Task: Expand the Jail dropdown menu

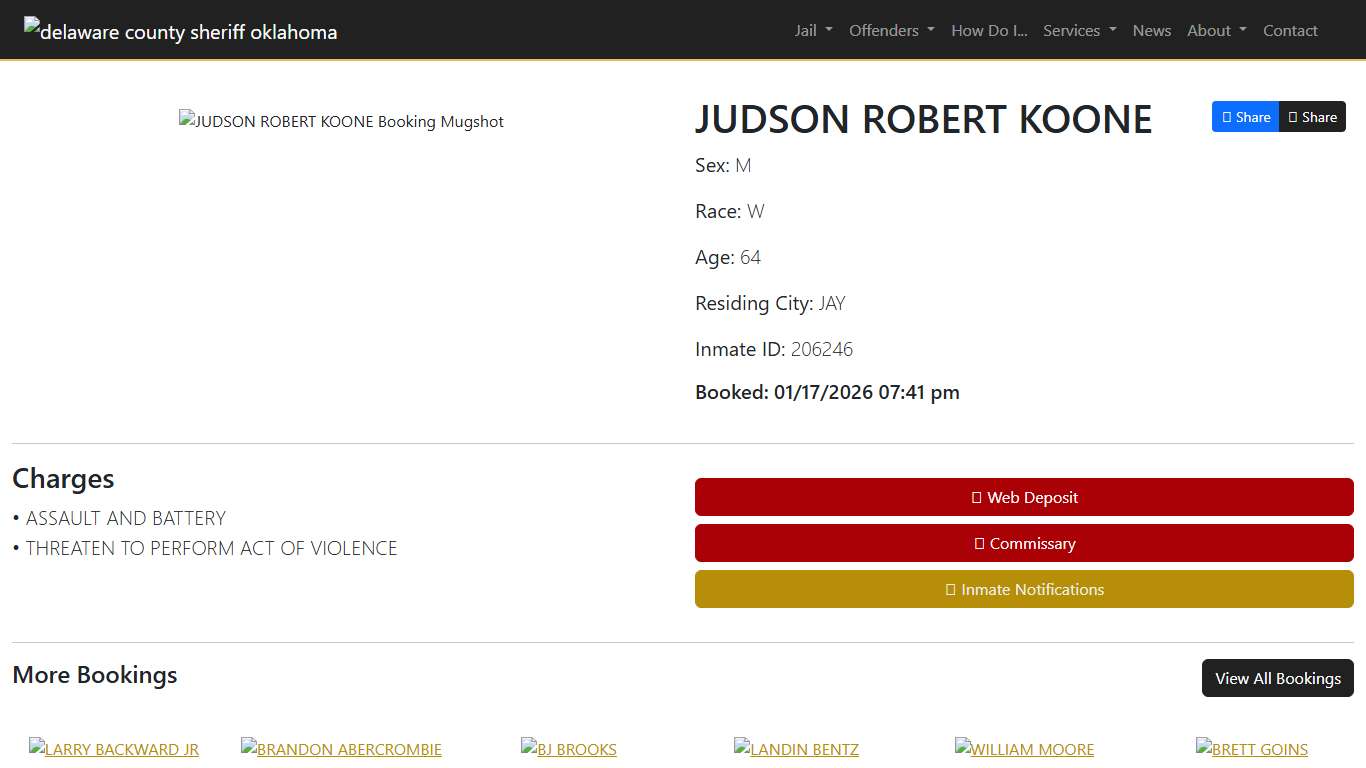Action: click(812, 30)
